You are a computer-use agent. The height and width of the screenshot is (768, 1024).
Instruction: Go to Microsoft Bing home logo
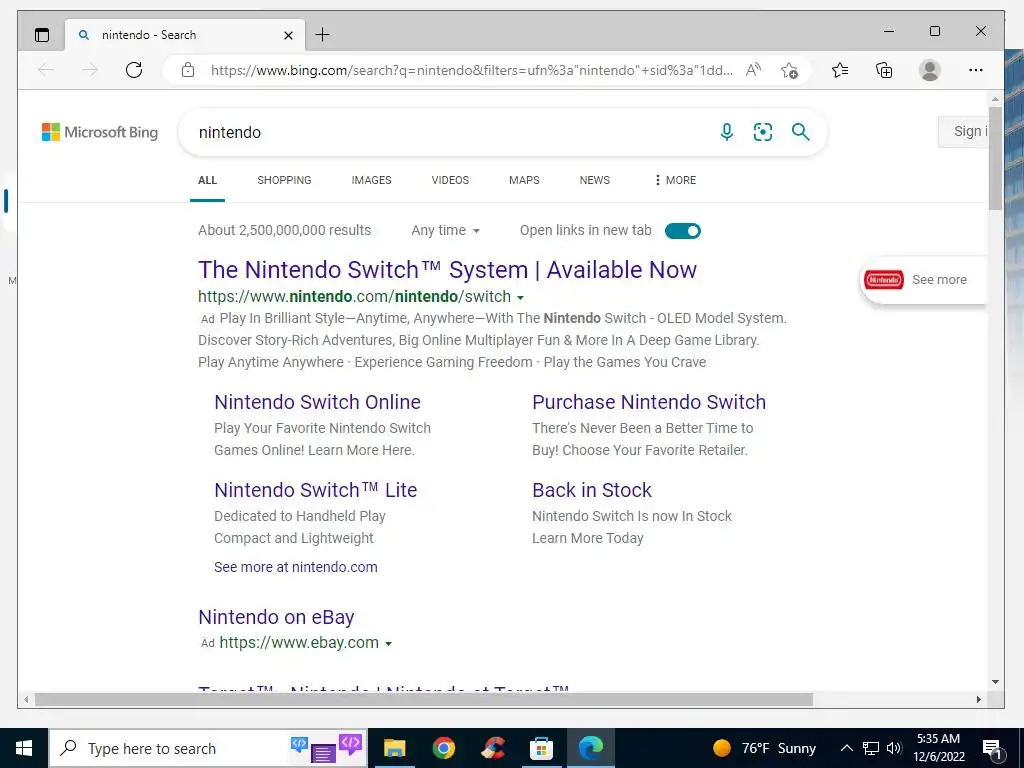(x=100, y=133)
